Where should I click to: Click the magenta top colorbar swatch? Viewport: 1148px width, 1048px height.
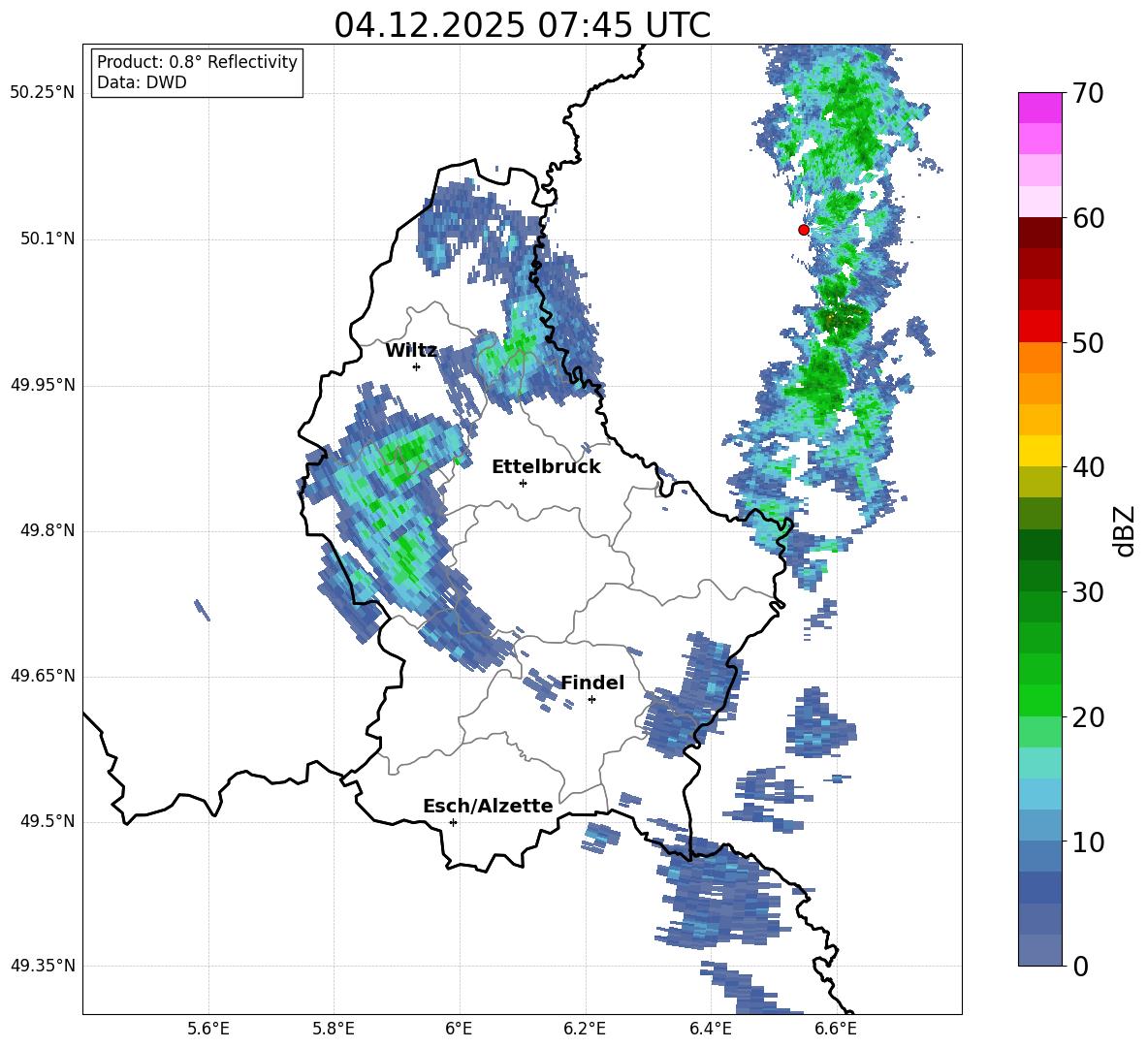click(x=1039, y=108)
